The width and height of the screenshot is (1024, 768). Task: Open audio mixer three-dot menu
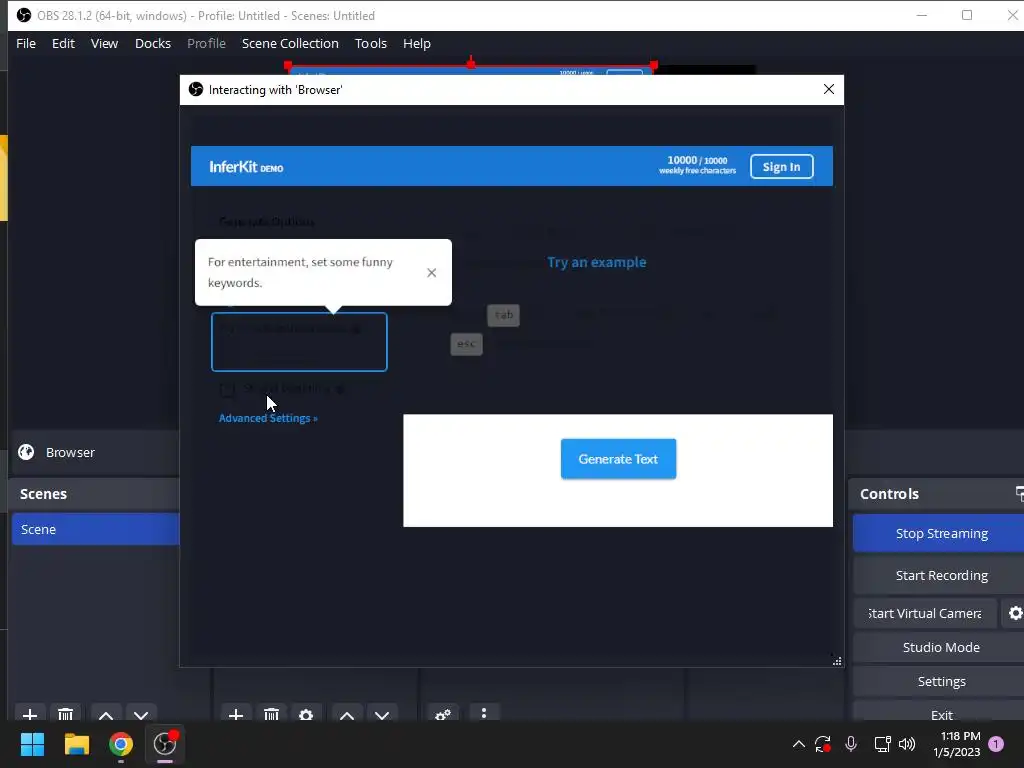[x=483, y=713]
